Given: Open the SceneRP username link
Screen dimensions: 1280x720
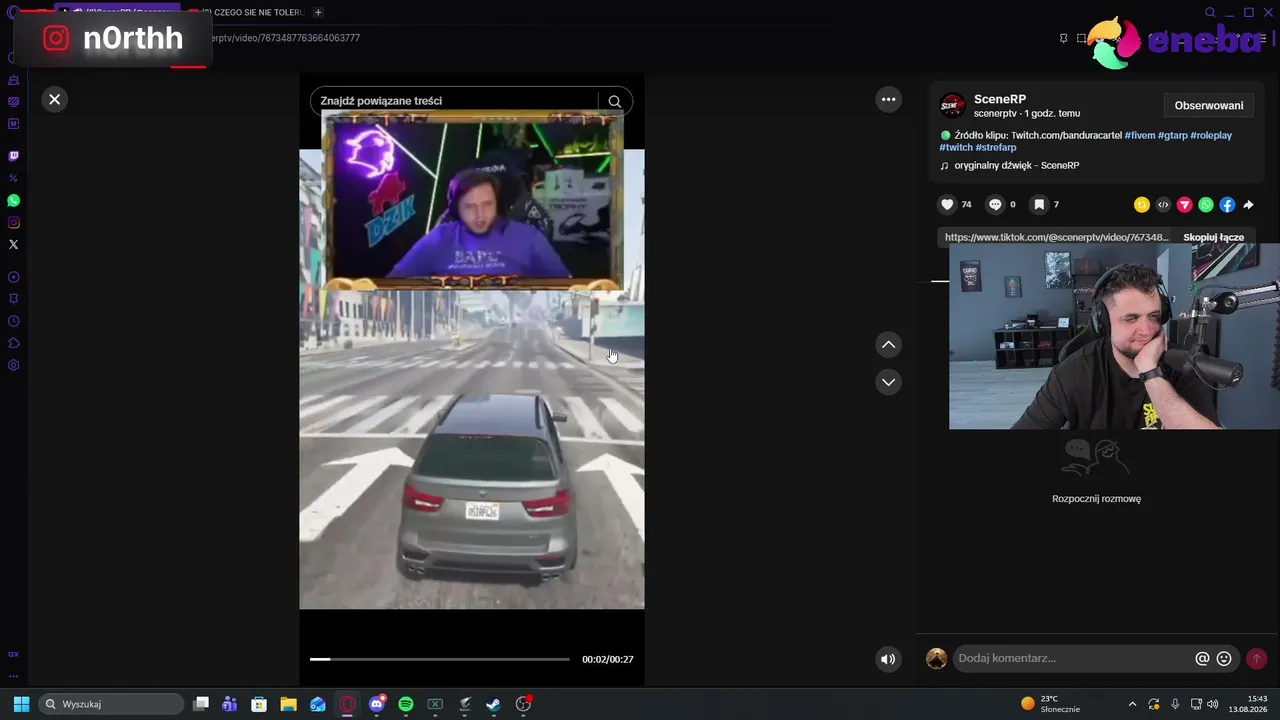Looking at the screenshot, I should tap(1000, 99).
